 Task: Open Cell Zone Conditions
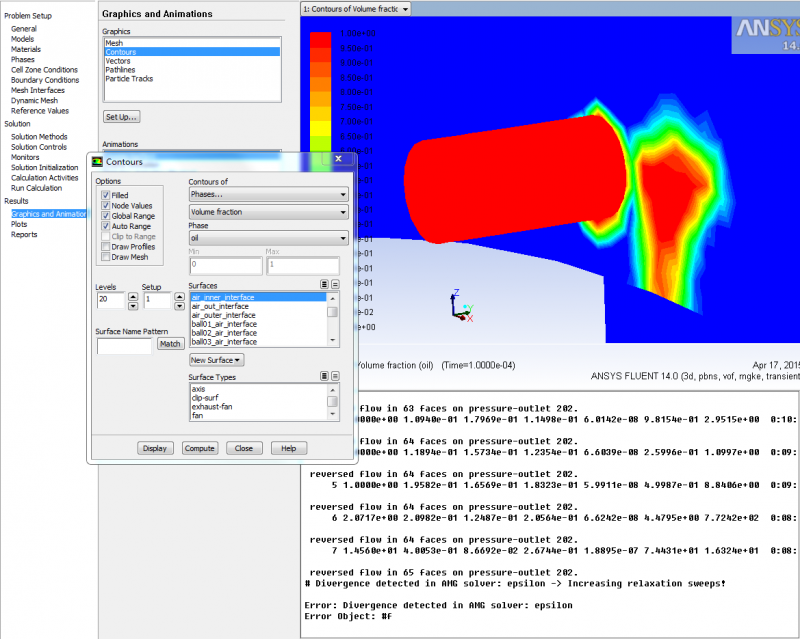[44, 69]
